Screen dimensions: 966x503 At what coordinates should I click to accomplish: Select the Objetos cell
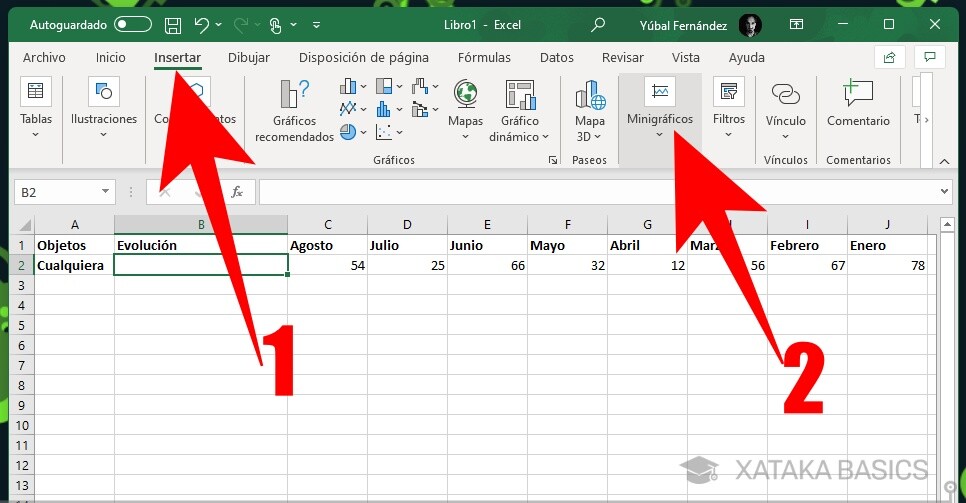(74, 245)
